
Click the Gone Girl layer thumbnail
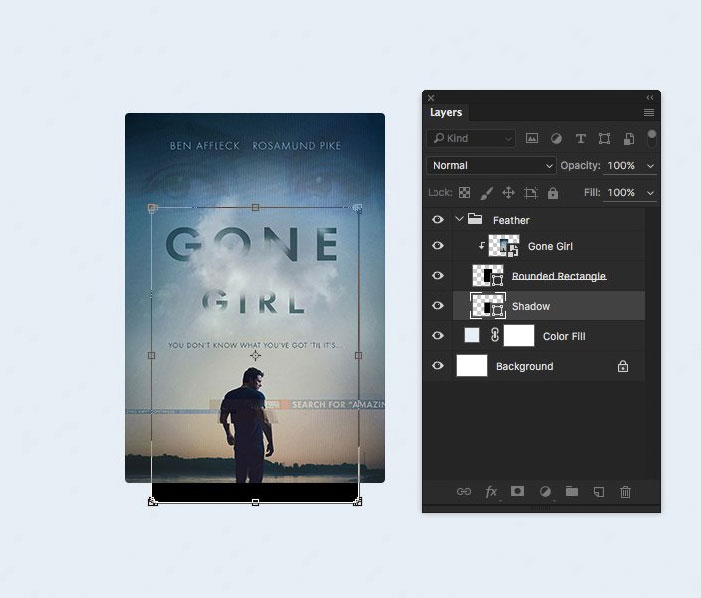503,246
